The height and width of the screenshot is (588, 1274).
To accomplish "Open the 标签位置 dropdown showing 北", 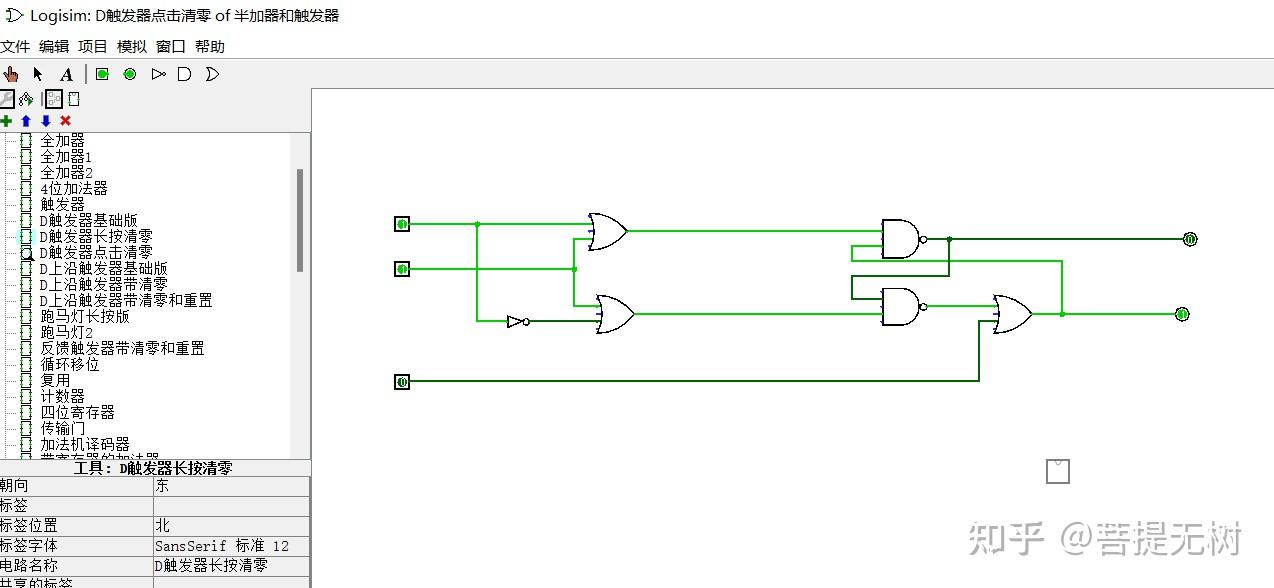I will pos(230,524).
